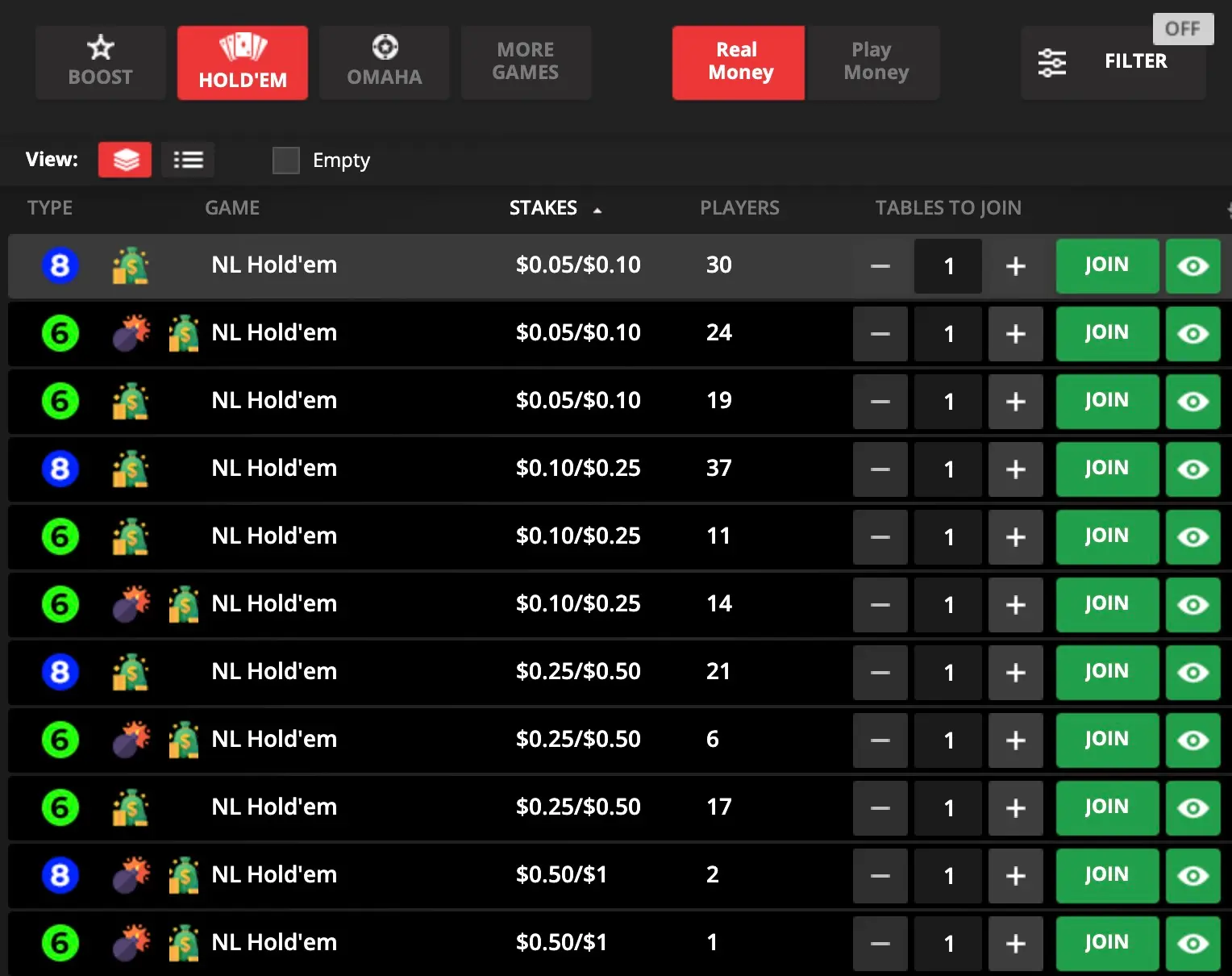The width and height of the screenshot is (1232, 976).
Task: Click the money bag icon on 14-player row
Action: tap(184, 604)
